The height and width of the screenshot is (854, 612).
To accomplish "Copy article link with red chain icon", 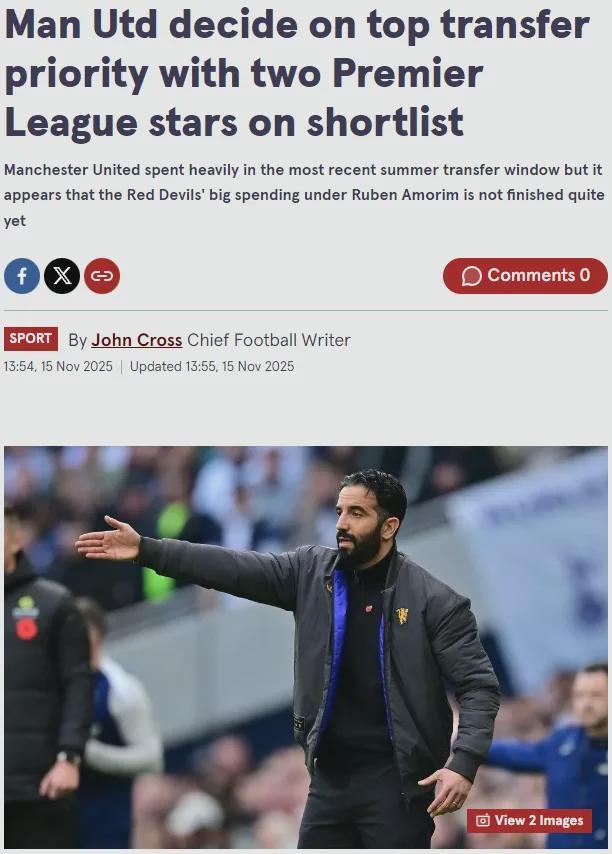I will (102, 276).
